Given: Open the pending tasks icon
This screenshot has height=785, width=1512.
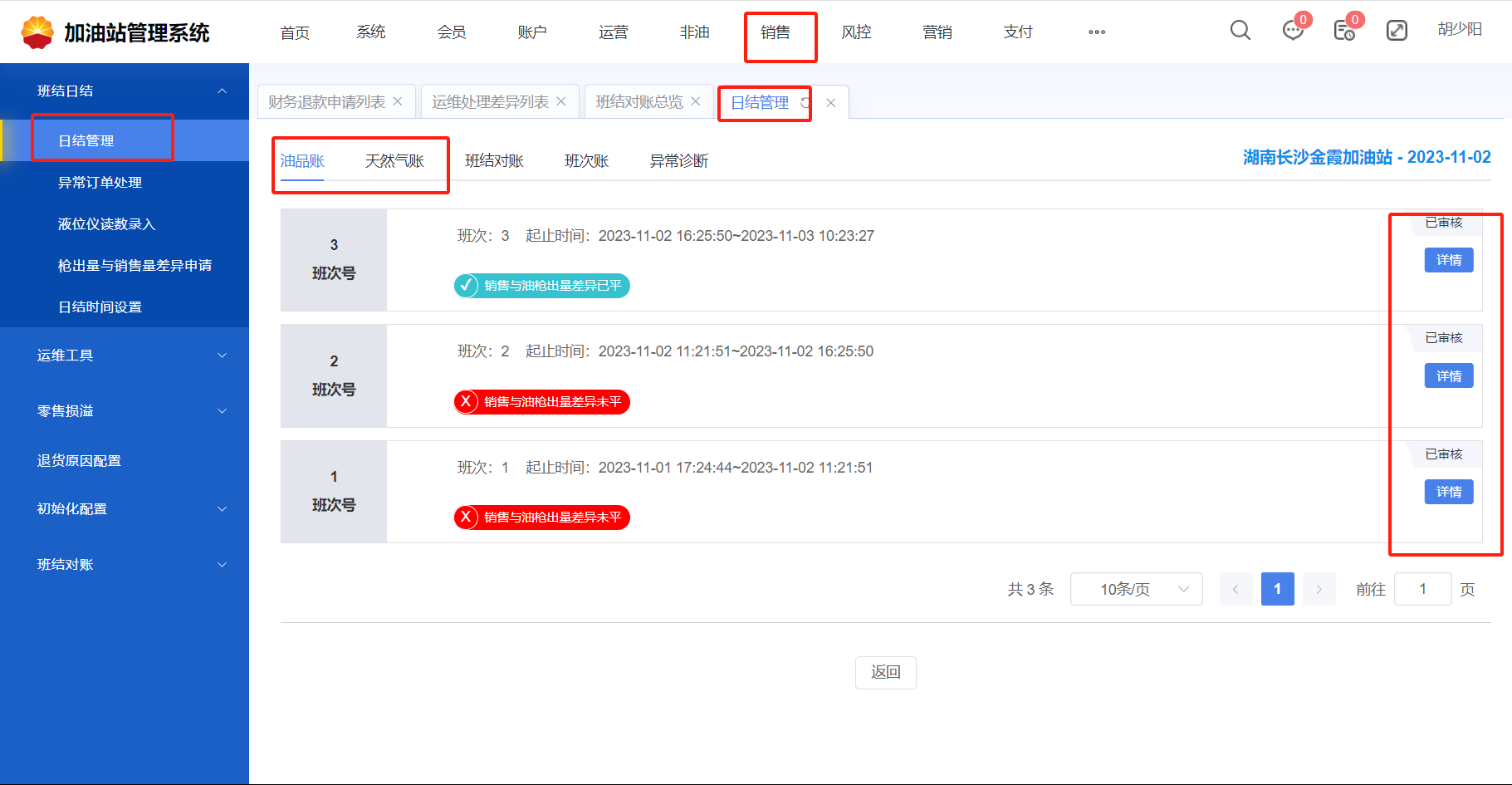Looking at the screenshot, I should point(1343,31).
